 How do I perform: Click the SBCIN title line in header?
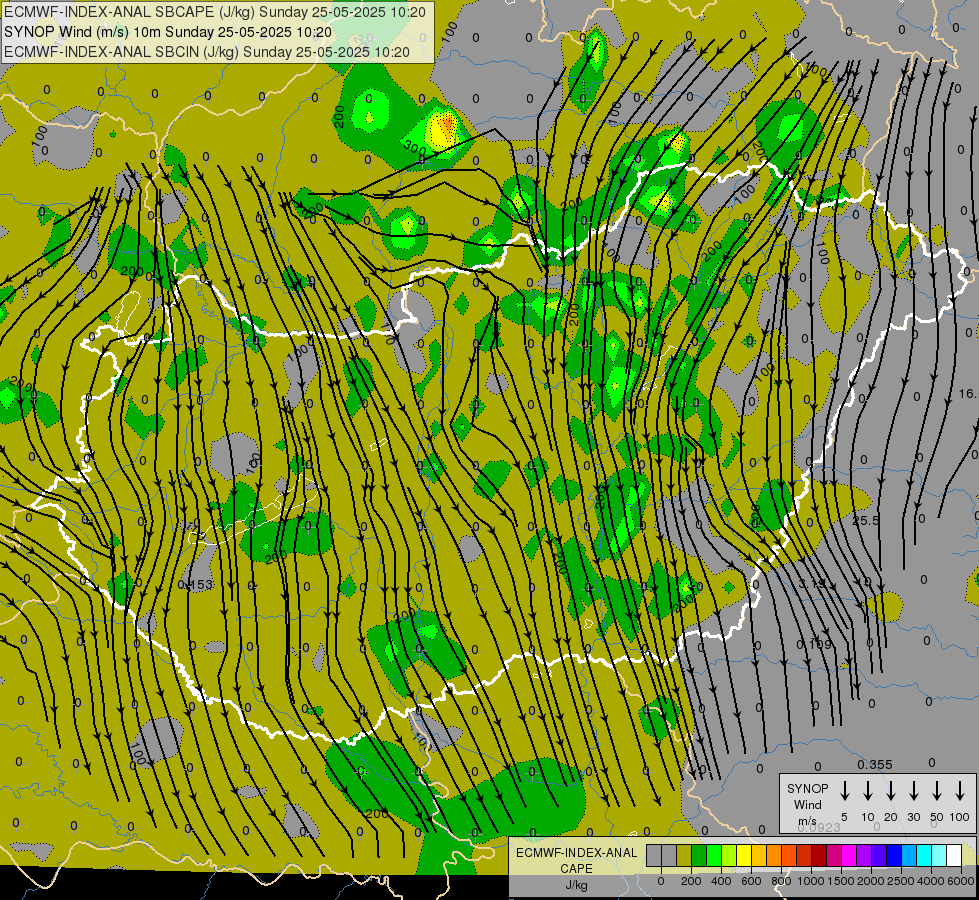(207, 52)
